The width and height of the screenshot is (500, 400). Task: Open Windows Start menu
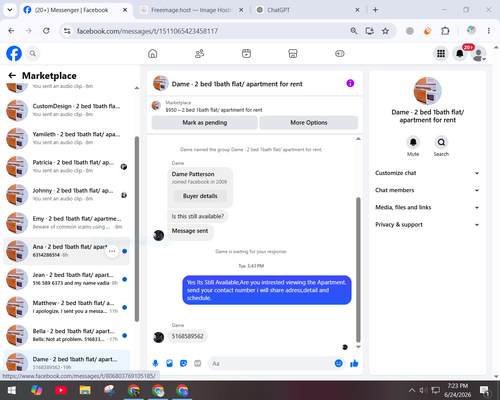[x=12, y=390]
